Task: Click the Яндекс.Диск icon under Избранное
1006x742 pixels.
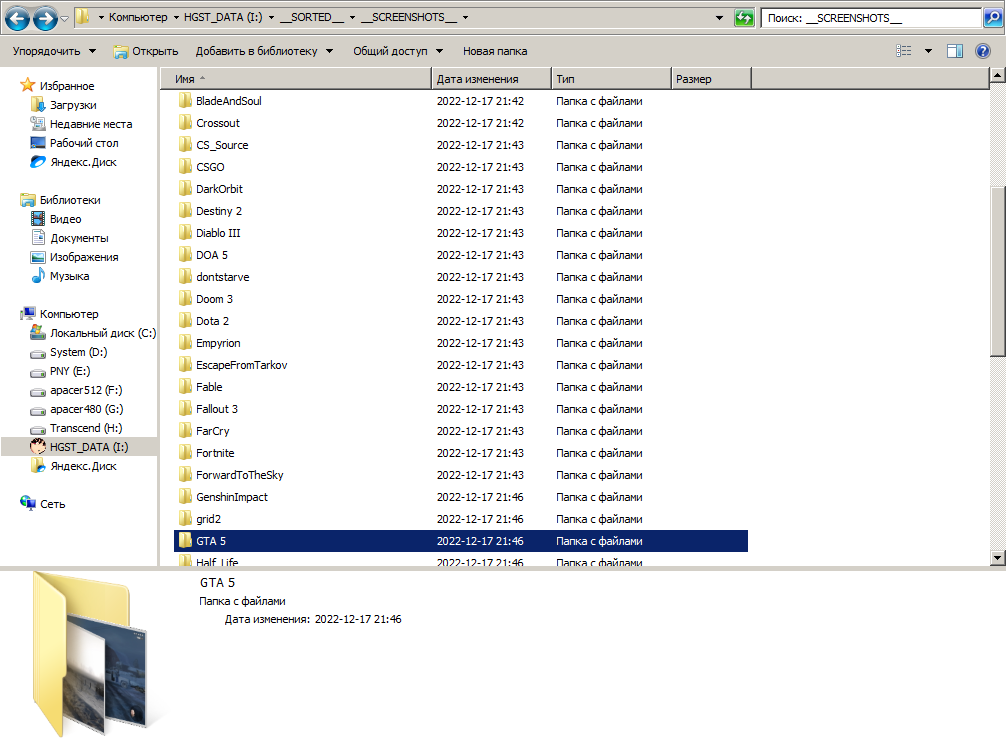Action: [x=38, y=162]
